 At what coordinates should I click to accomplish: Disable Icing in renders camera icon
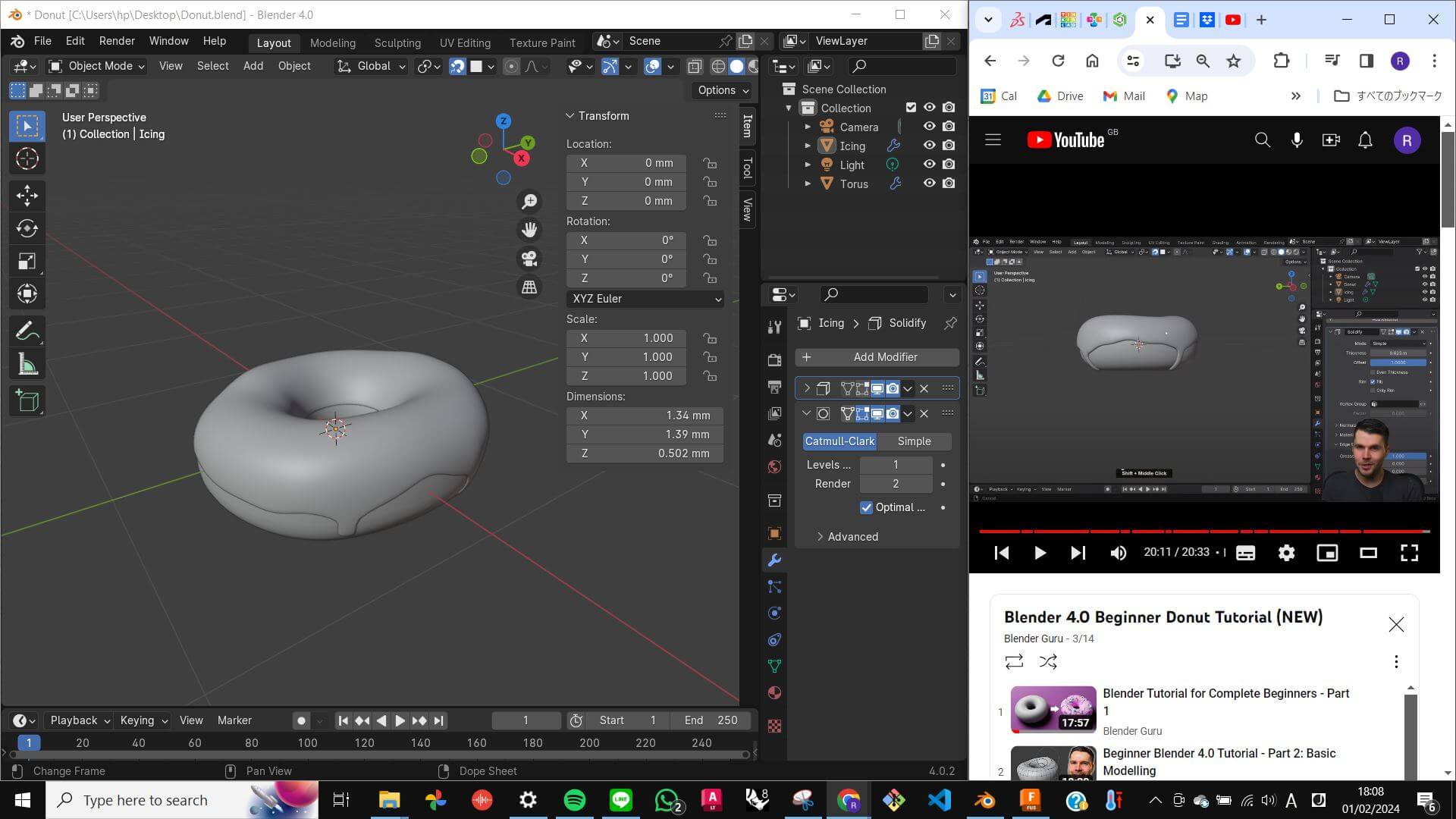pos(949,146)
